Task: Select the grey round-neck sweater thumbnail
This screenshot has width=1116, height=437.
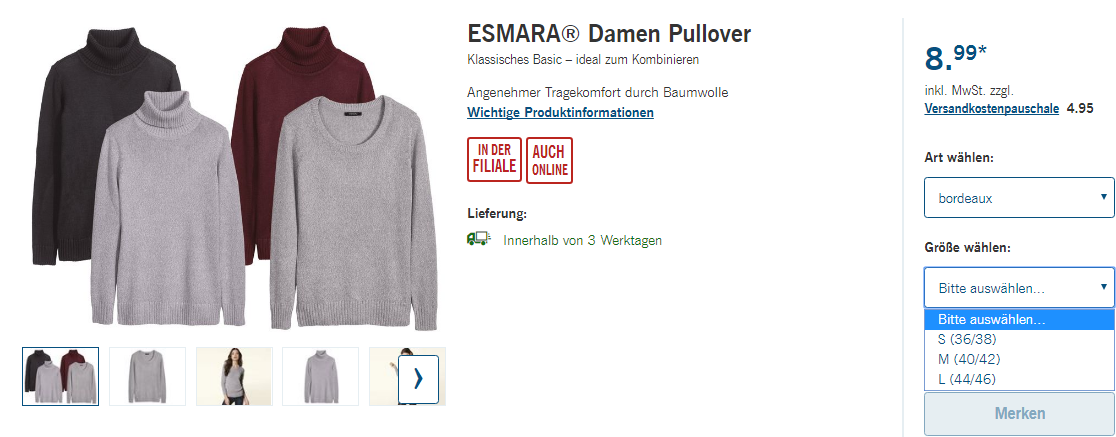Action: point(147,377)
